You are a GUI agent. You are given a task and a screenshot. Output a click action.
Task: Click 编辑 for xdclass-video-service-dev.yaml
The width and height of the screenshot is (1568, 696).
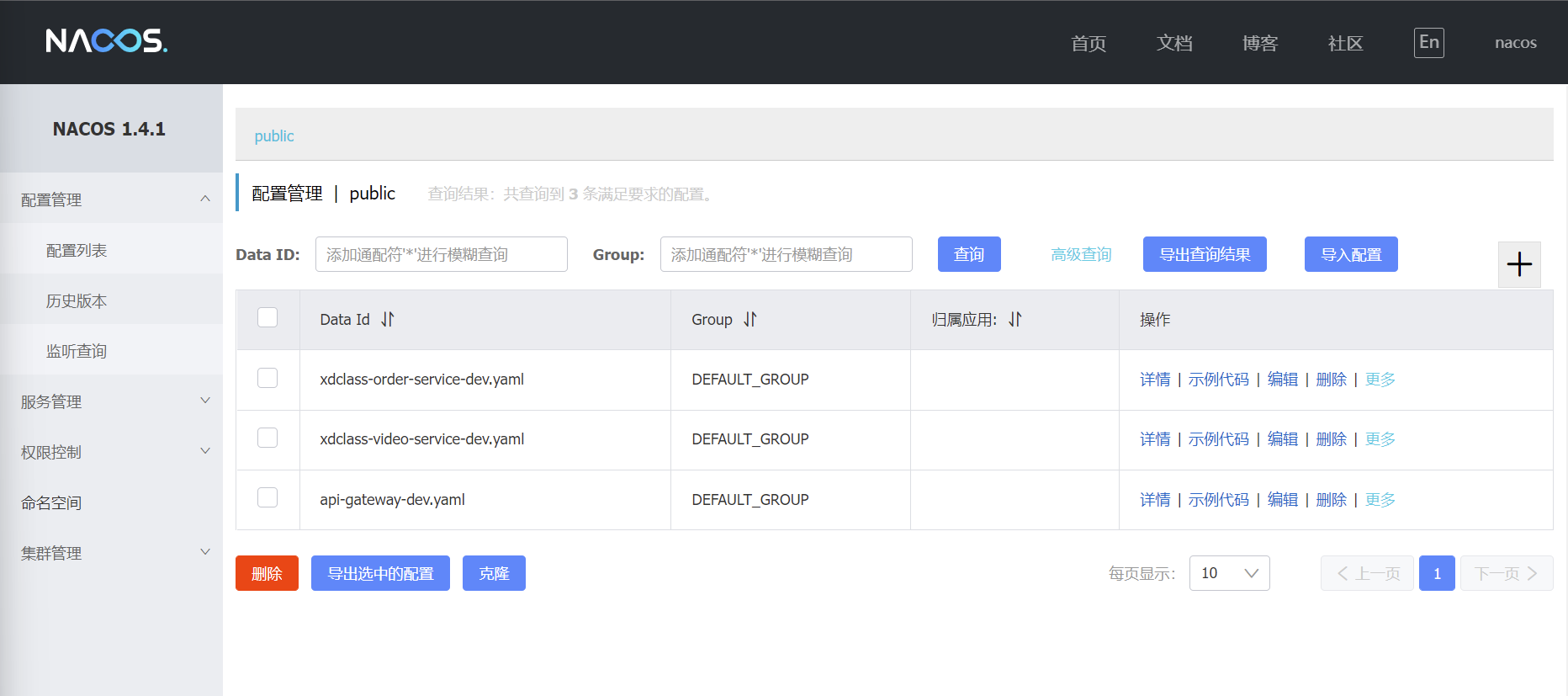pyautogui.click(x=1283, y=439)
